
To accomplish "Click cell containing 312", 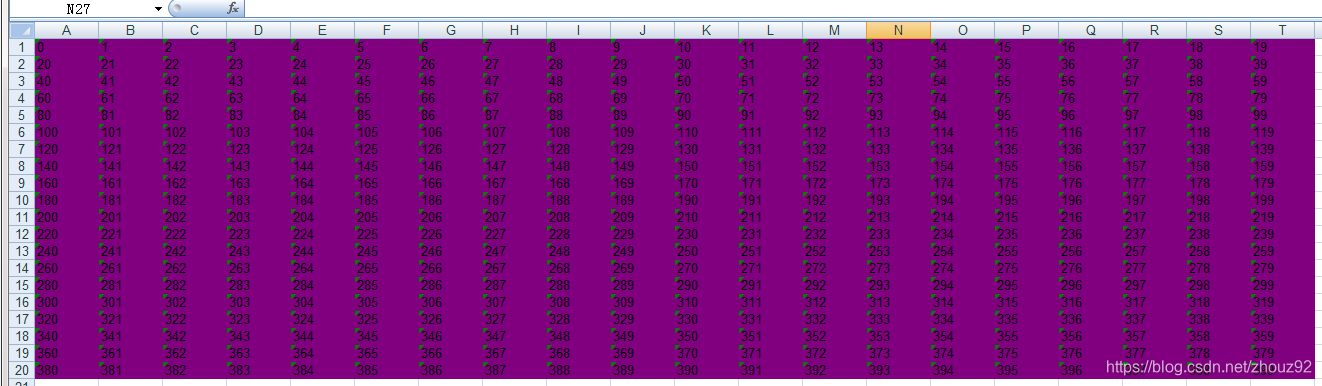I will (x=834, y=302).
